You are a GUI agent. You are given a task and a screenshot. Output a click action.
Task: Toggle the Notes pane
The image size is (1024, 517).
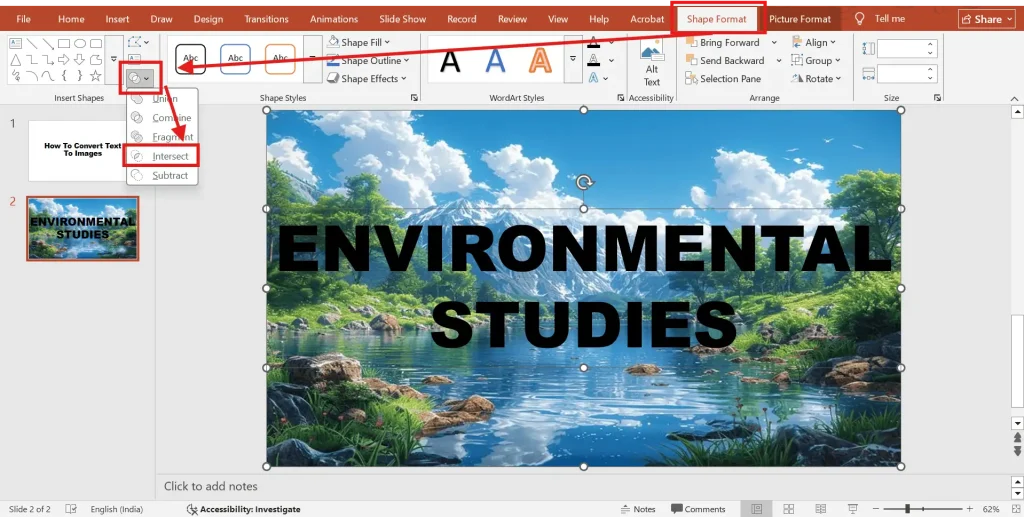(635, 509)
